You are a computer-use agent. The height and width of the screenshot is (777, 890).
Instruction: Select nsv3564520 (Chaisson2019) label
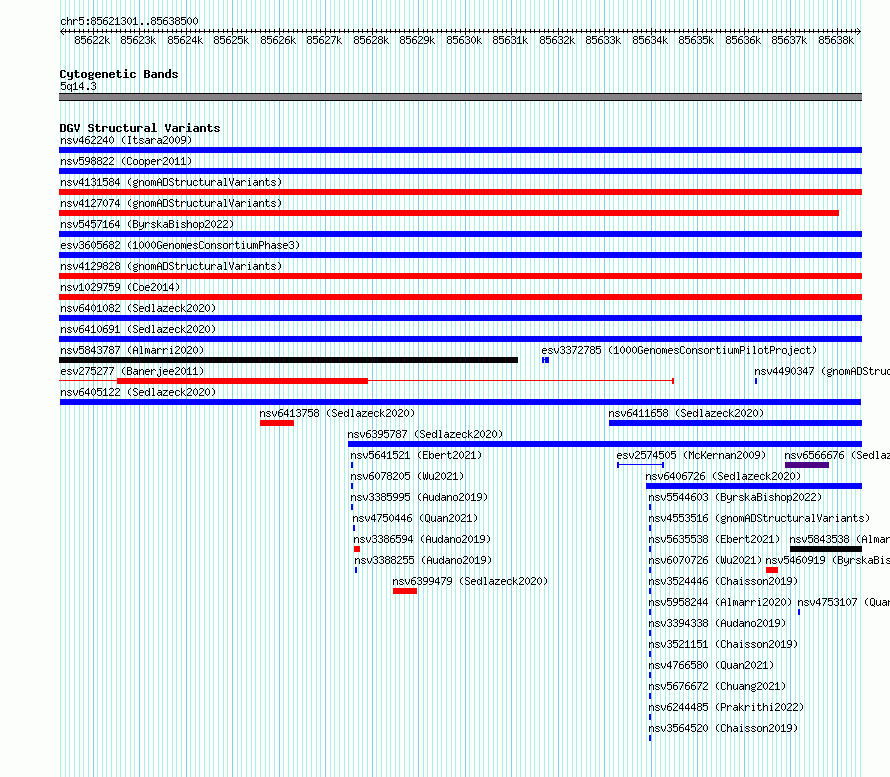[723, 728]
